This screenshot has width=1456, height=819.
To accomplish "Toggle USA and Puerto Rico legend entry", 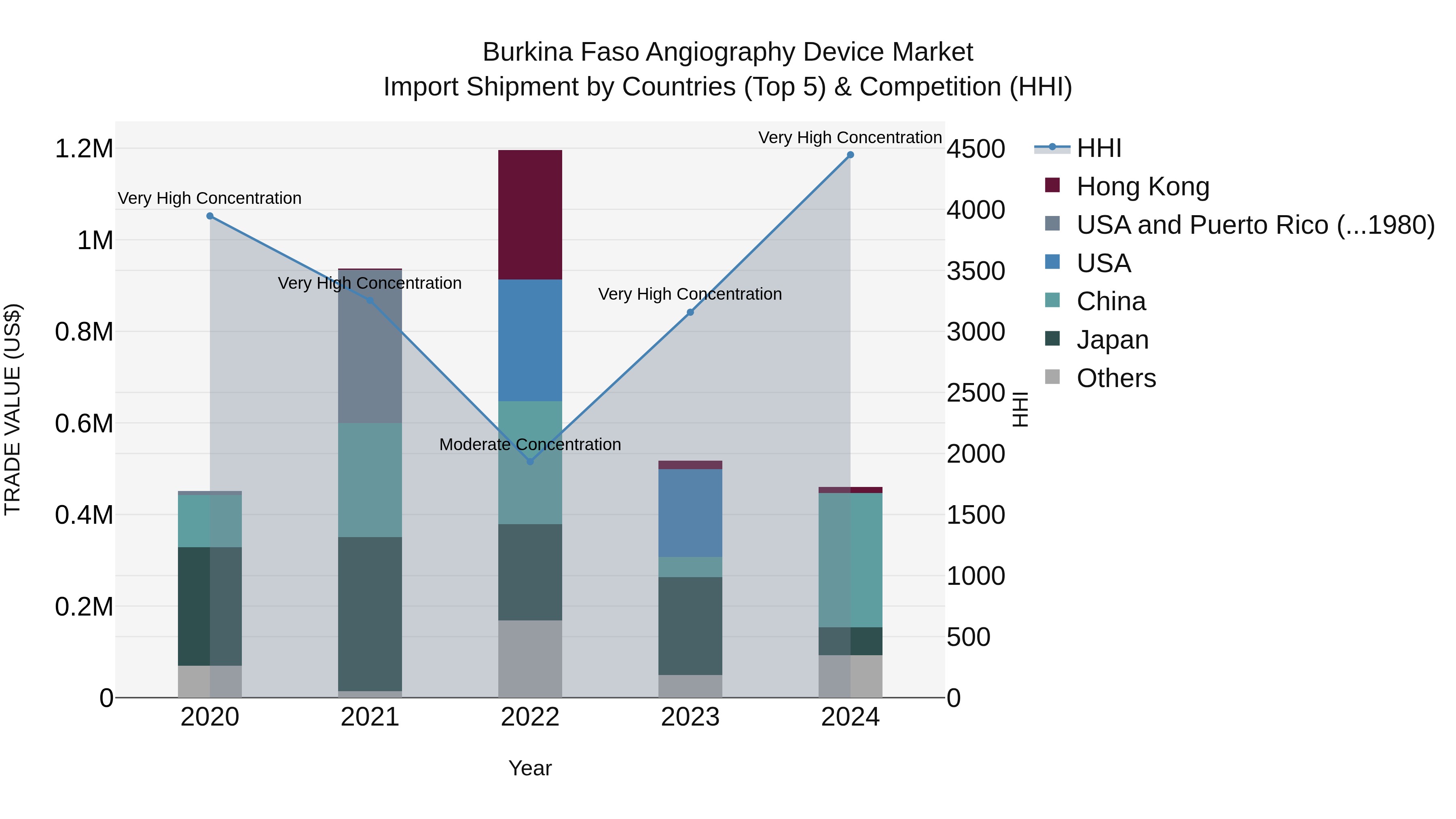I will click(x=1240, y=224).
